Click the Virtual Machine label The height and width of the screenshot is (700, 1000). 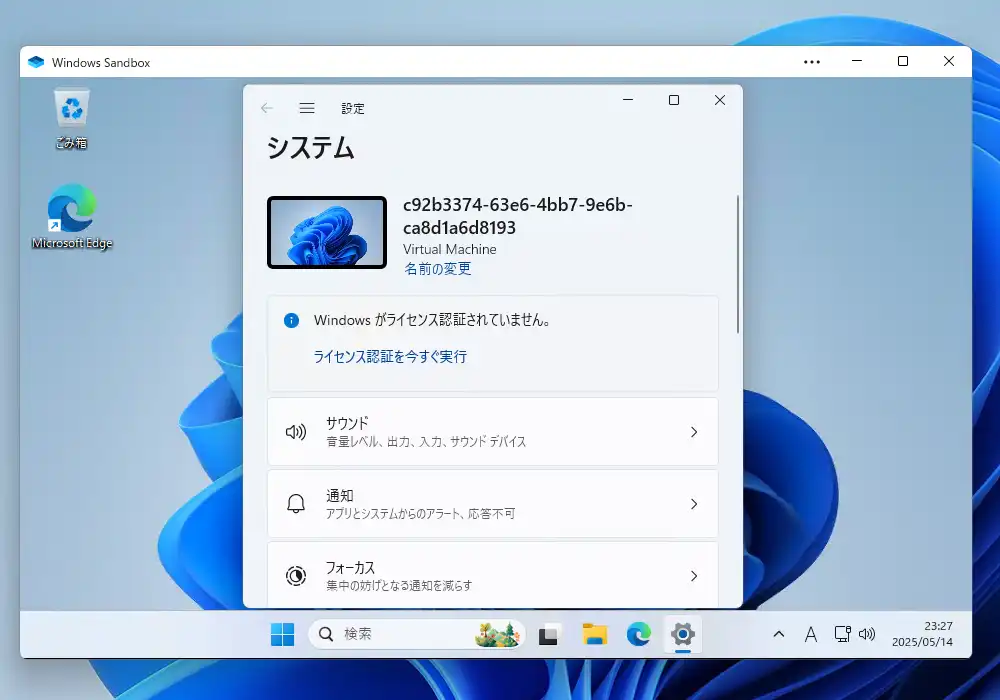pos(450,249)
